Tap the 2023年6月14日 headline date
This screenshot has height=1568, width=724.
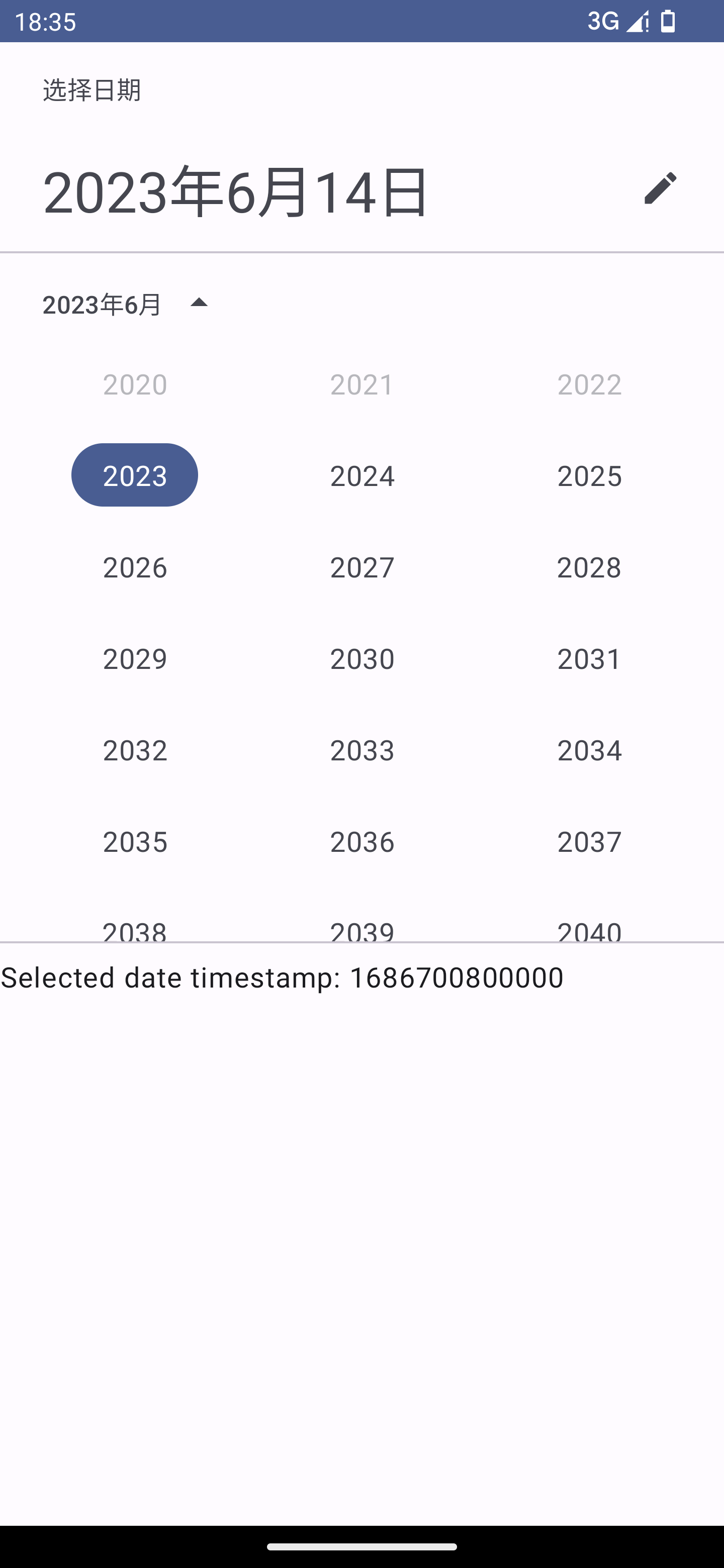pos(236,192)
